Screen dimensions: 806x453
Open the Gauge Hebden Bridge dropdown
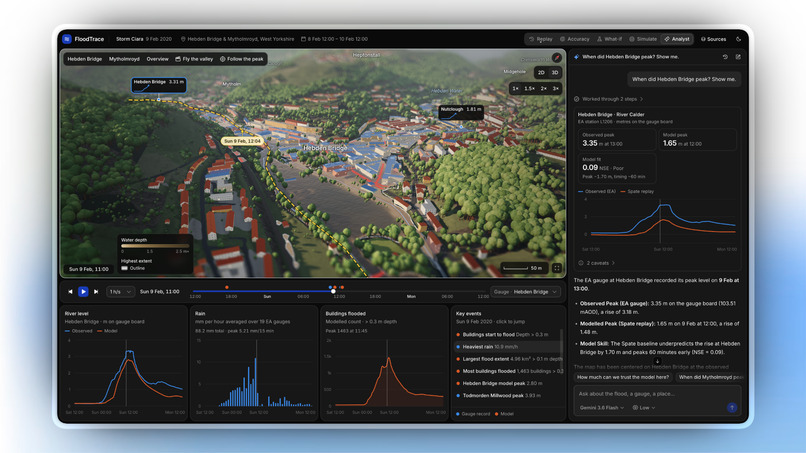pyautogui.click(x=525, y=292)
